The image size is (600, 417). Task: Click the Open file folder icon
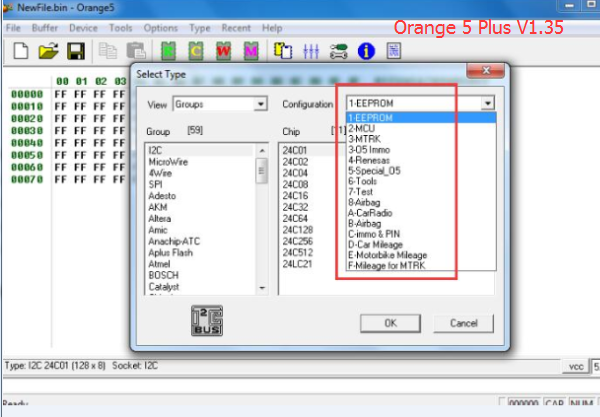[x=48, y=50]
